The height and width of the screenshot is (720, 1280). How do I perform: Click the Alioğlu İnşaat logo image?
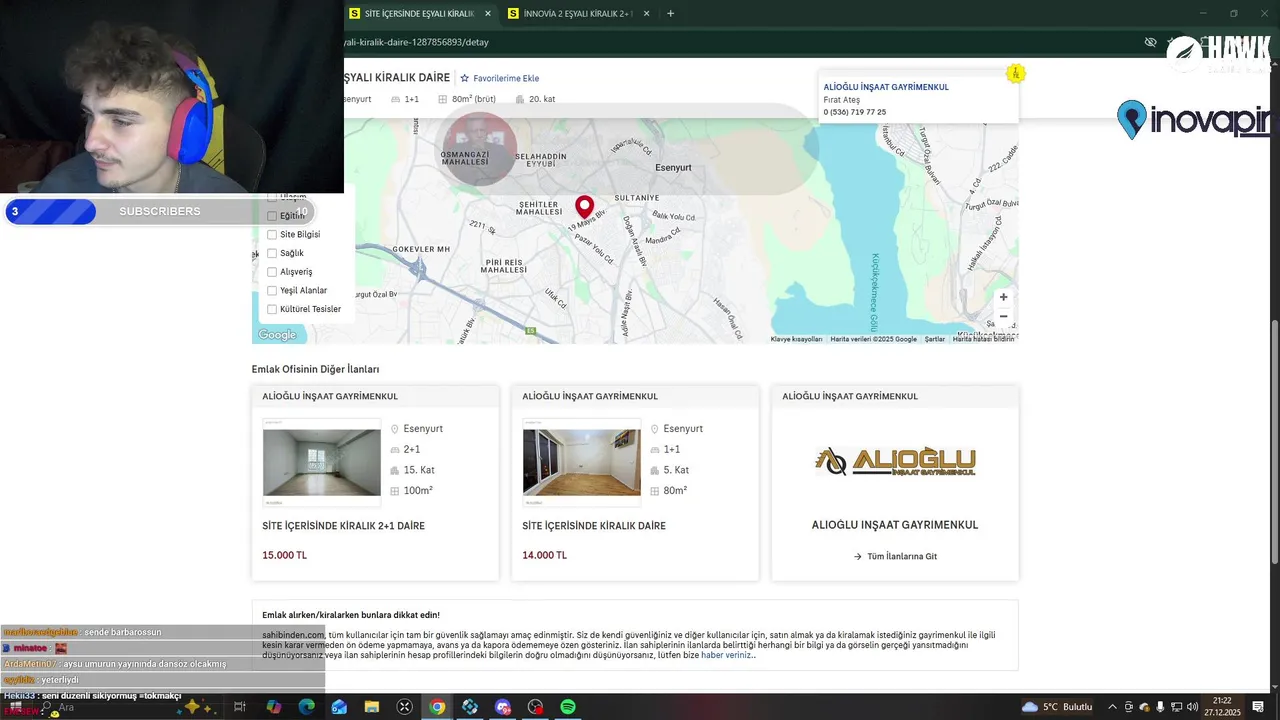coord(895,461)
